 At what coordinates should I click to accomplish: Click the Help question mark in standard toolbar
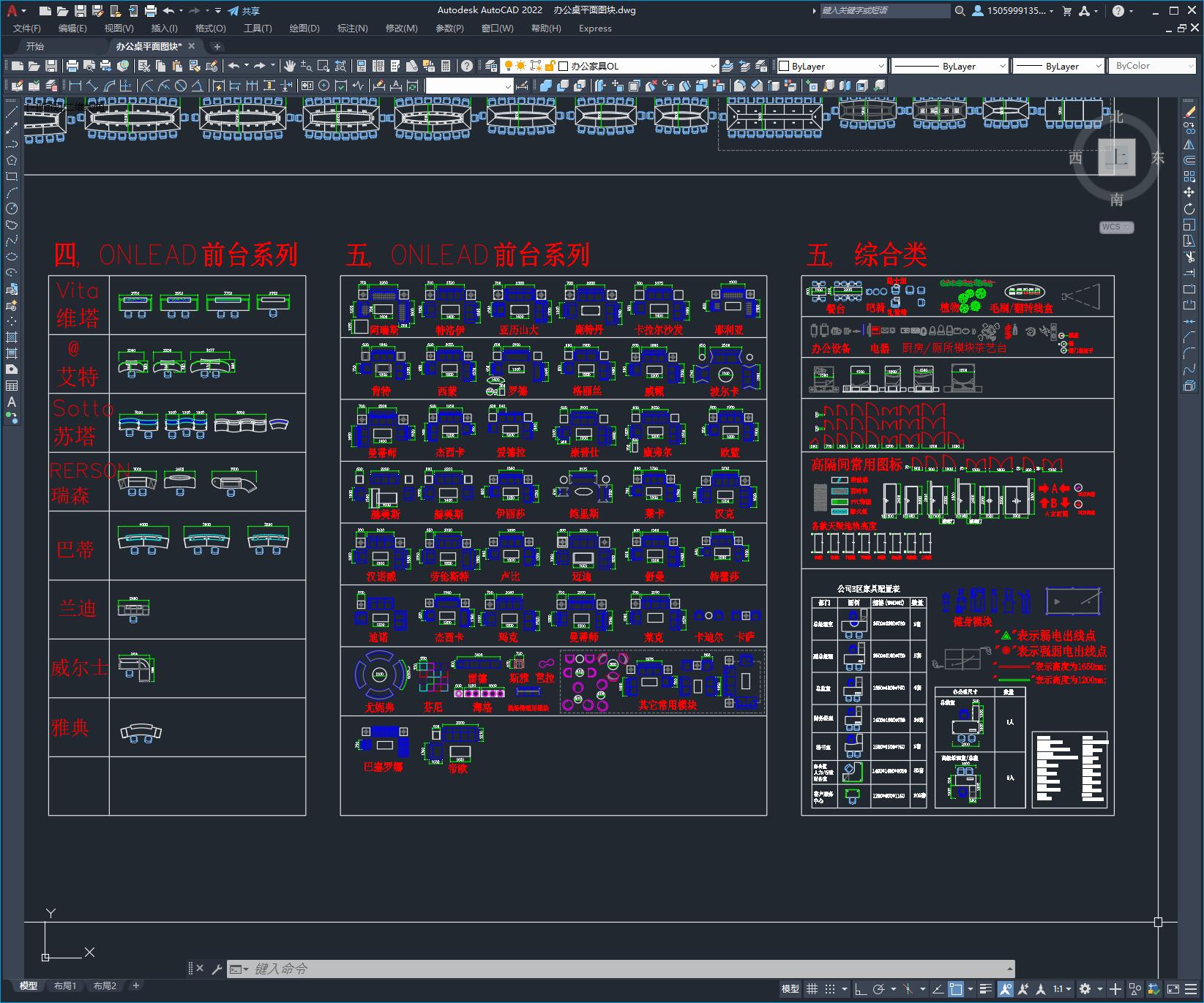pos(467,66)
